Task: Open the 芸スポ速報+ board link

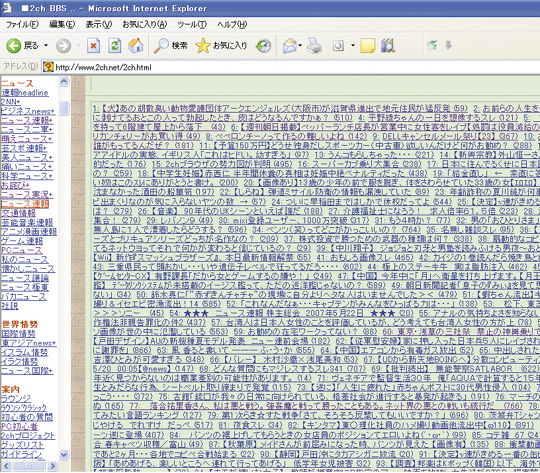Action: pos(24,148)
